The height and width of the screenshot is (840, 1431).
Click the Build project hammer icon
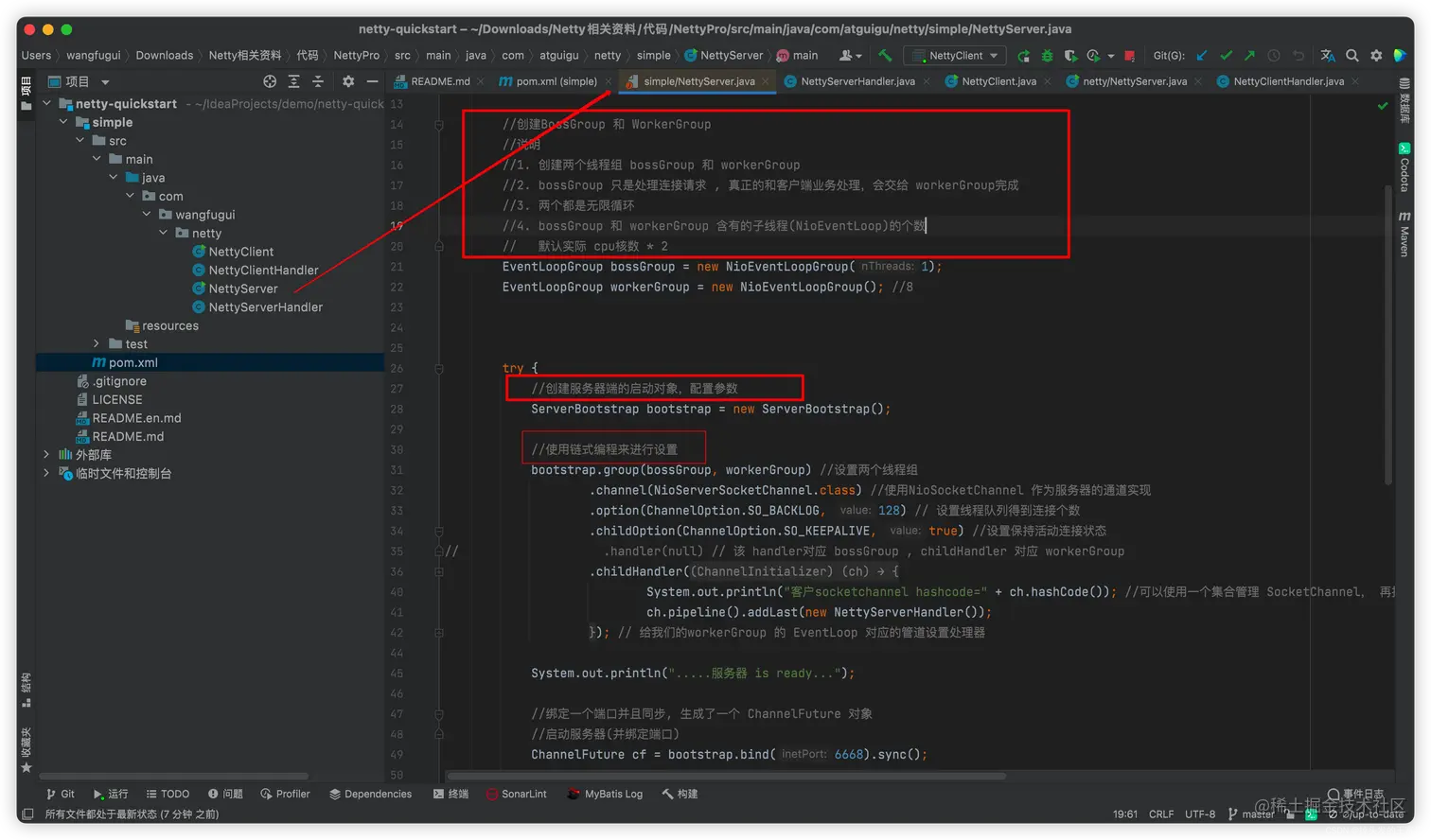tap(885, 56)
